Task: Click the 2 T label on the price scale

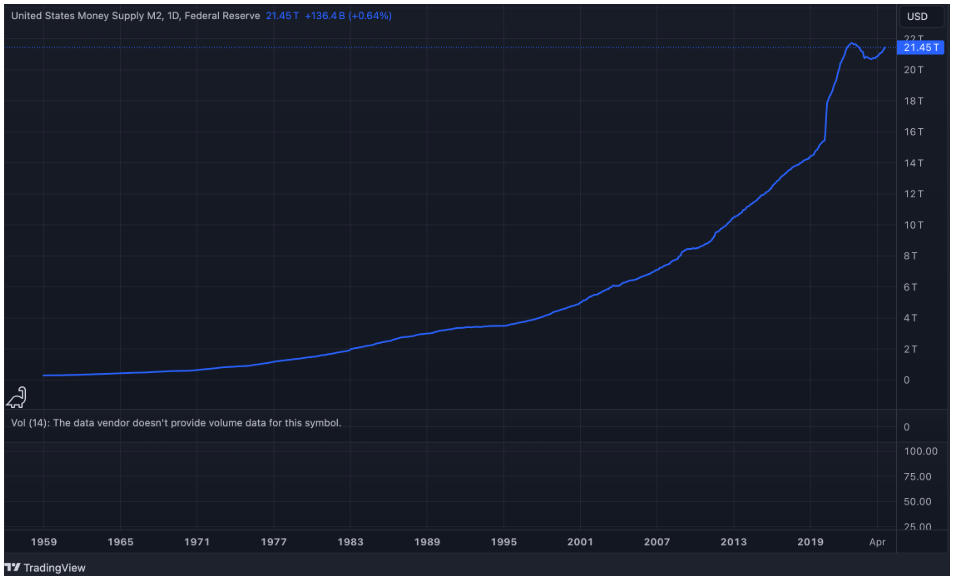Action: (911, 349)
